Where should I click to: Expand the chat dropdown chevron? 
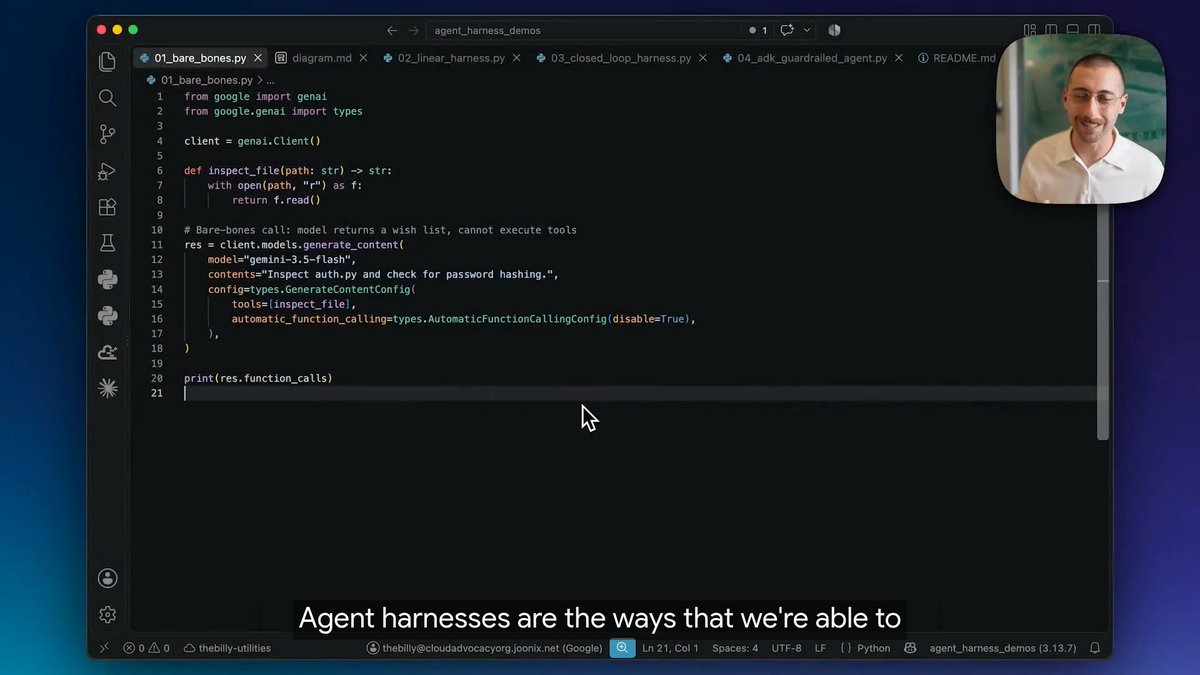click(807, 30)
